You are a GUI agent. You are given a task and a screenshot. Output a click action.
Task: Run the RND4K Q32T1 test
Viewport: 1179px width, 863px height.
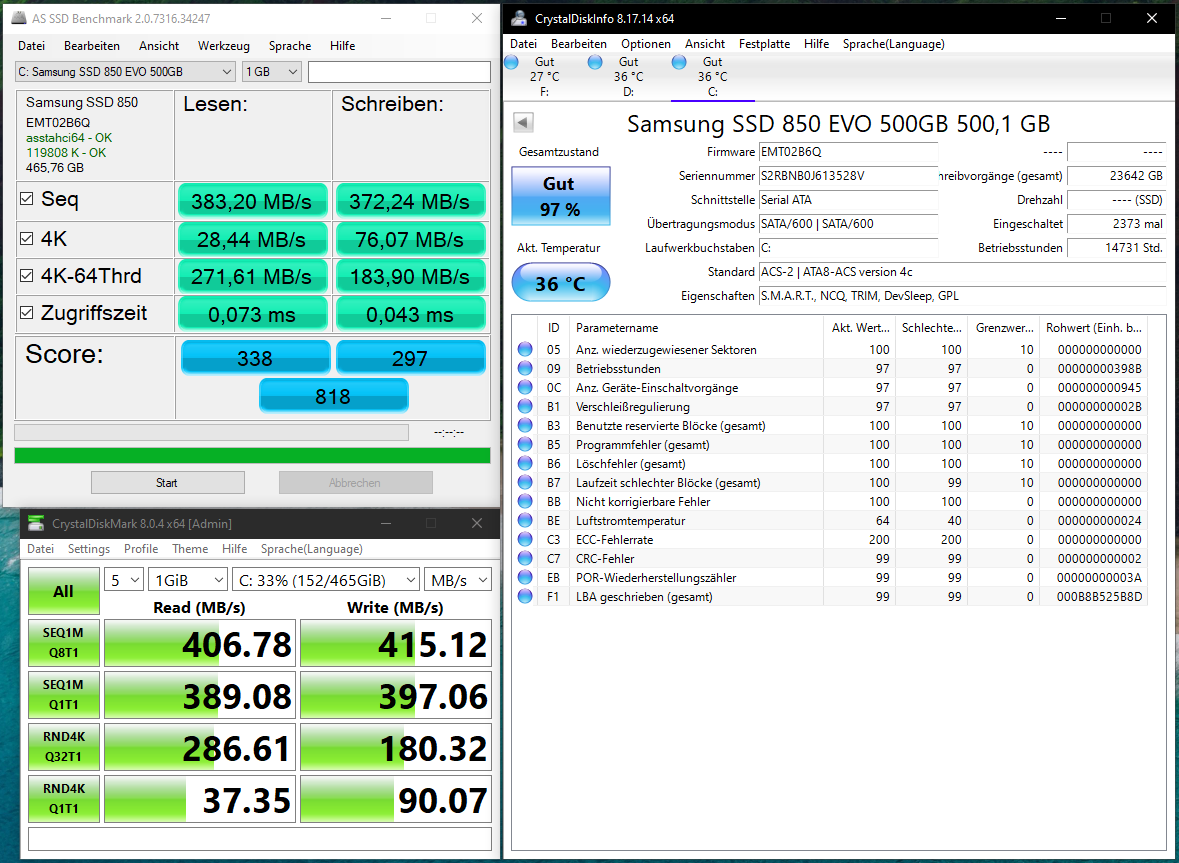(x=64, y=746)
